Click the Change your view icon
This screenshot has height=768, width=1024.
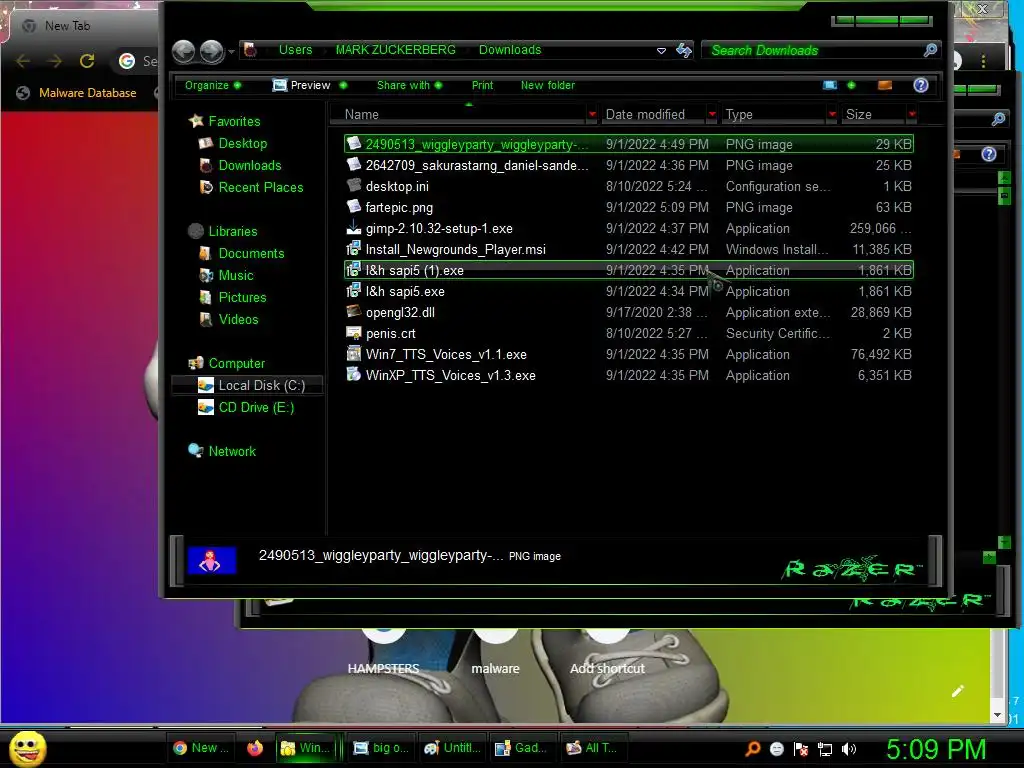coord(830,85)
